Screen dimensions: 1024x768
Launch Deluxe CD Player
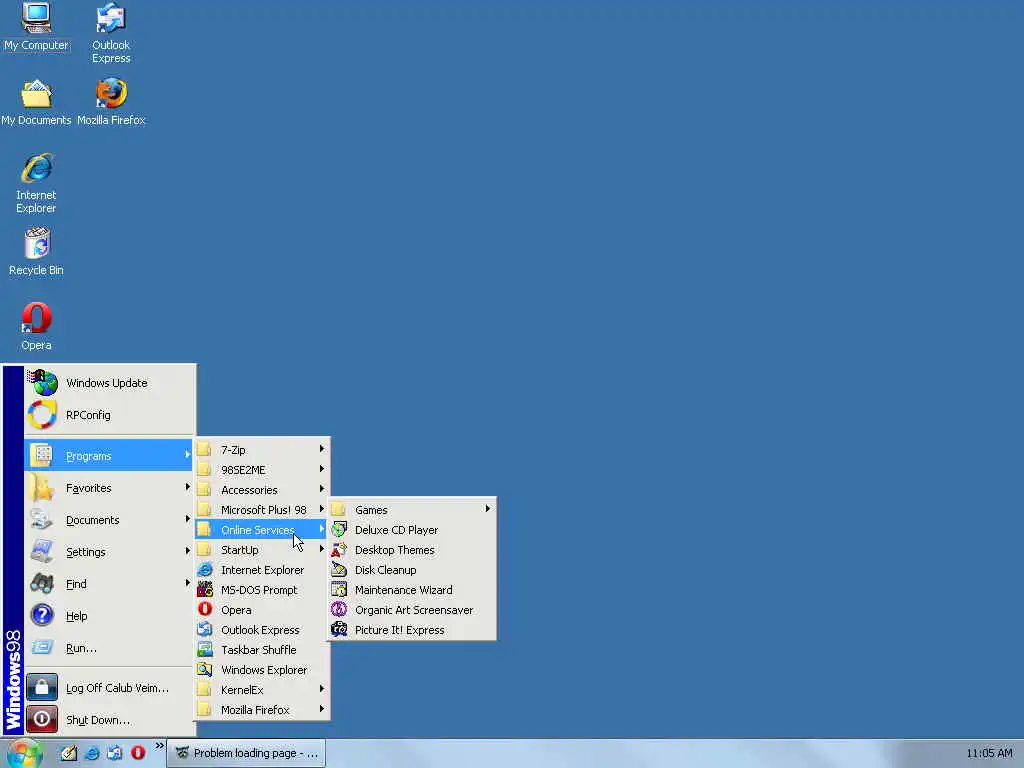pos(411,530)
